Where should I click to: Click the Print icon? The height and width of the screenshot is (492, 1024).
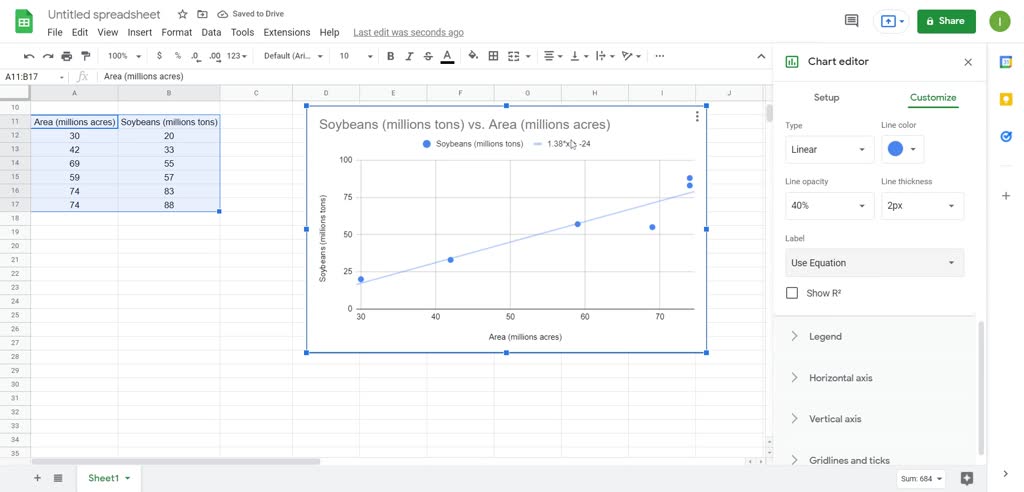coord(66,56)
